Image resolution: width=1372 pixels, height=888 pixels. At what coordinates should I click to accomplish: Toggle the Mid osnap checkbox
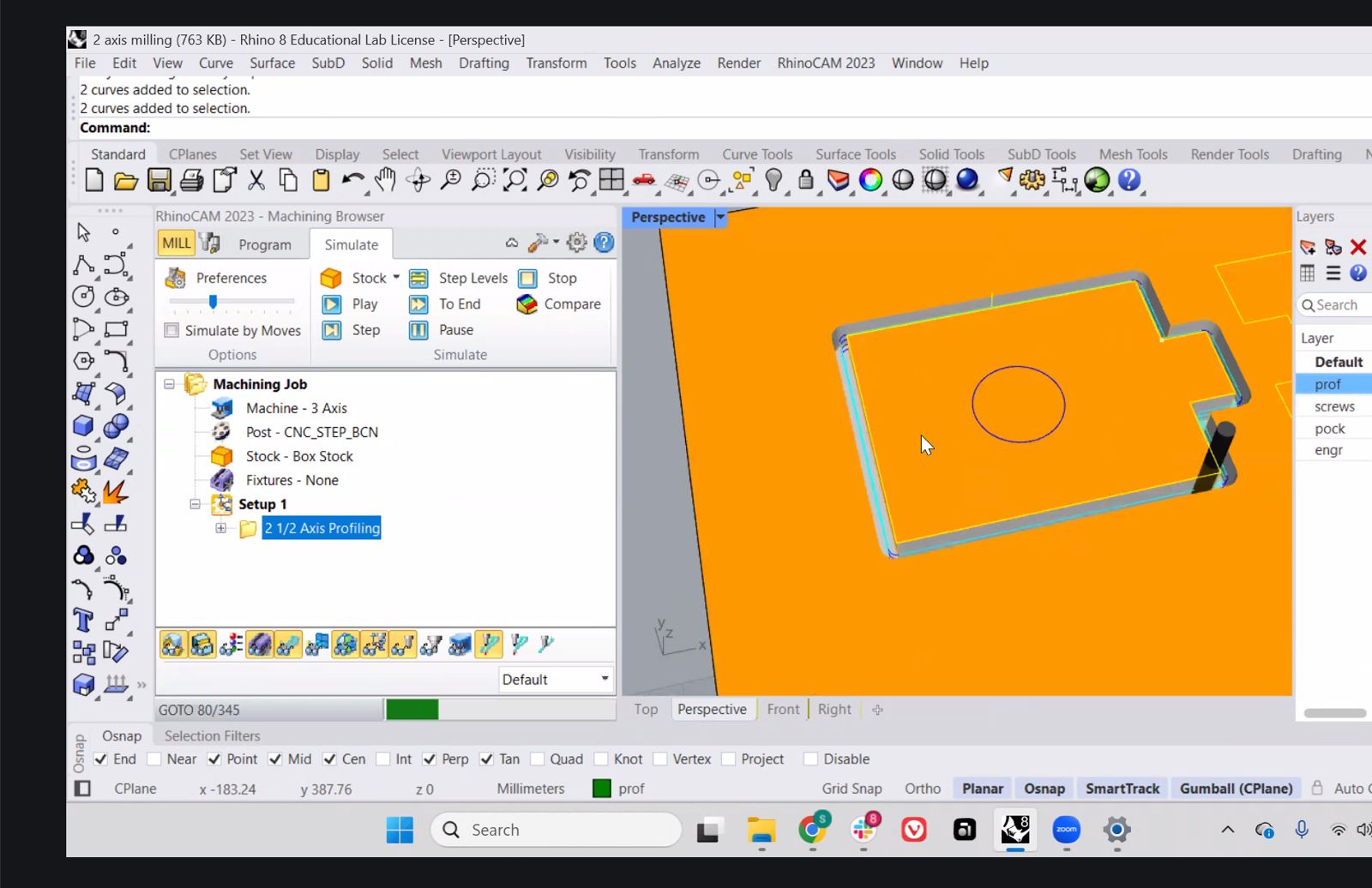point(275,759)
